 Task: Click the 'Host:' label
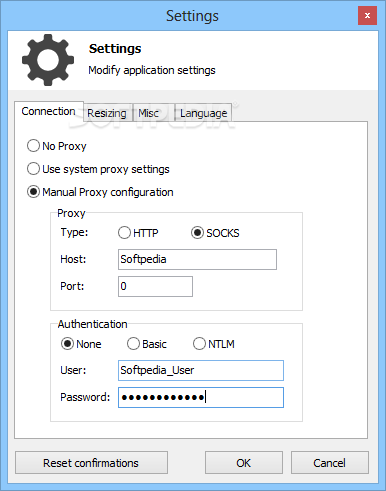coord(73,259)
